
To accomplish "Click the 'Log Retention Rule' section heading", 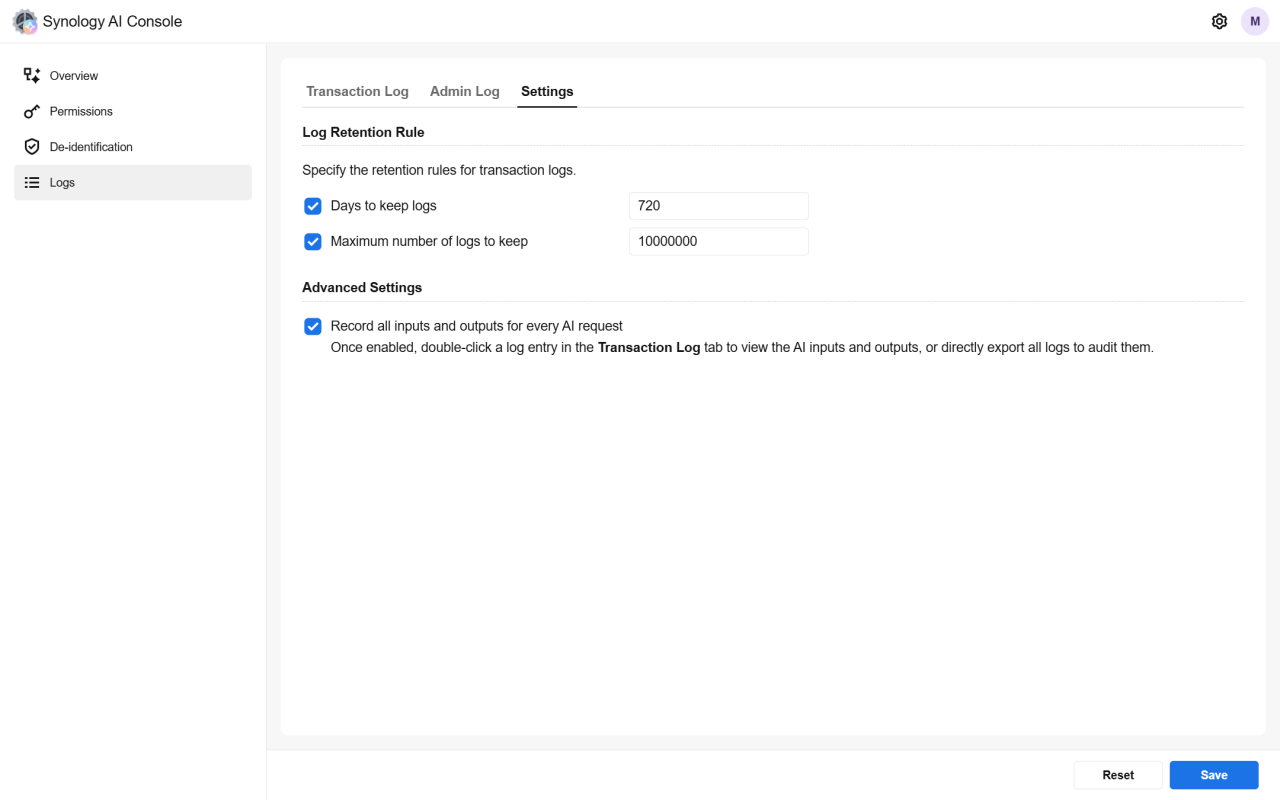I will coord(363,132).
